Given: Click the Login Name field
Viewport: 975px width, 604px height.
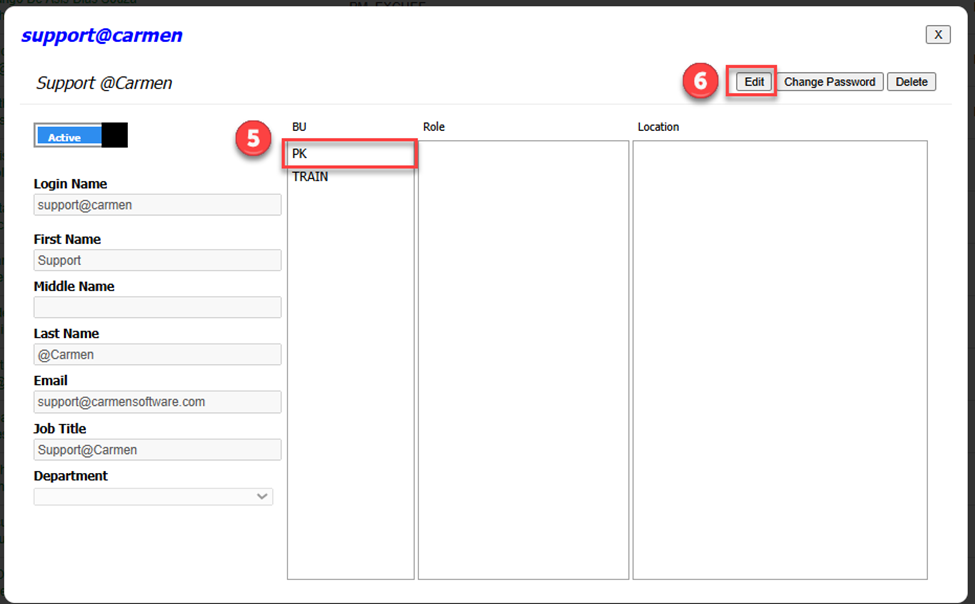Looking at the screenshot, I should tap(157, 205).
